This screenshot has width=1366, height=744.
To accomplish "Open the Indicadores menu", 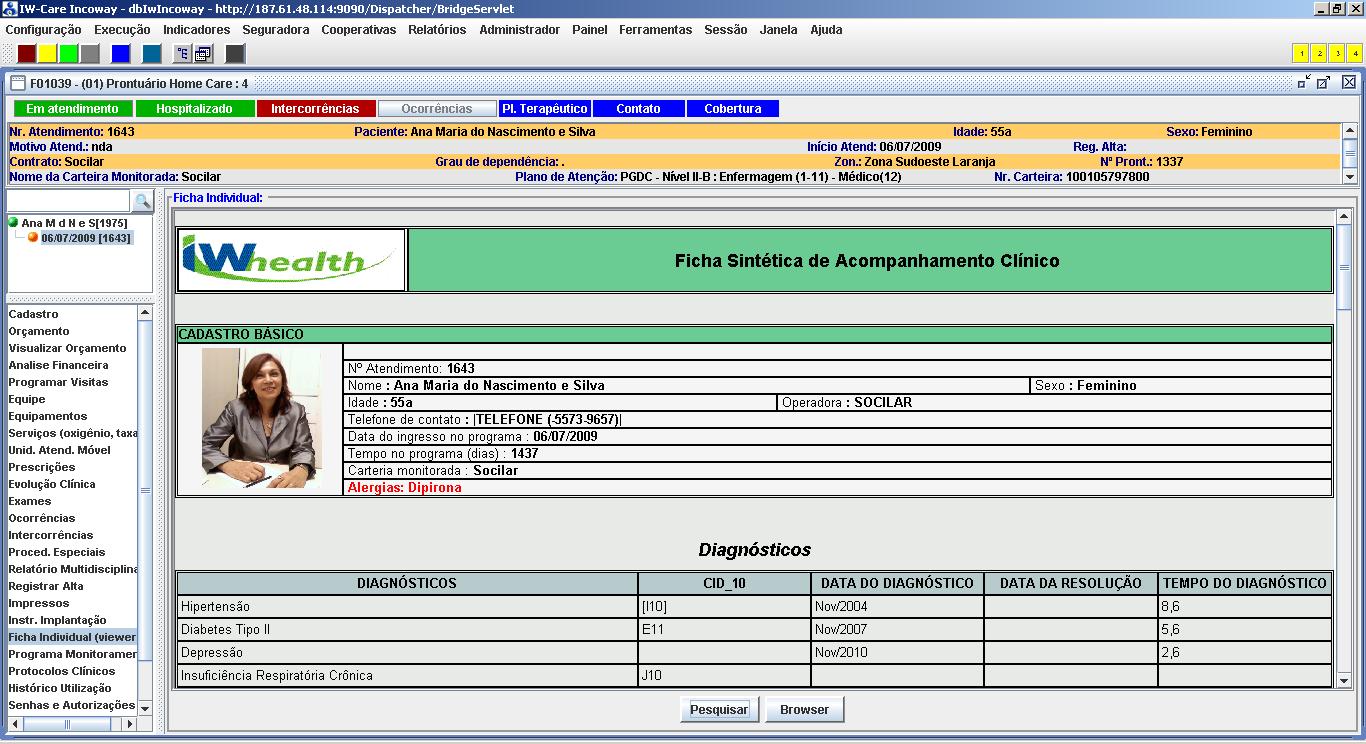I will (196, 30).
